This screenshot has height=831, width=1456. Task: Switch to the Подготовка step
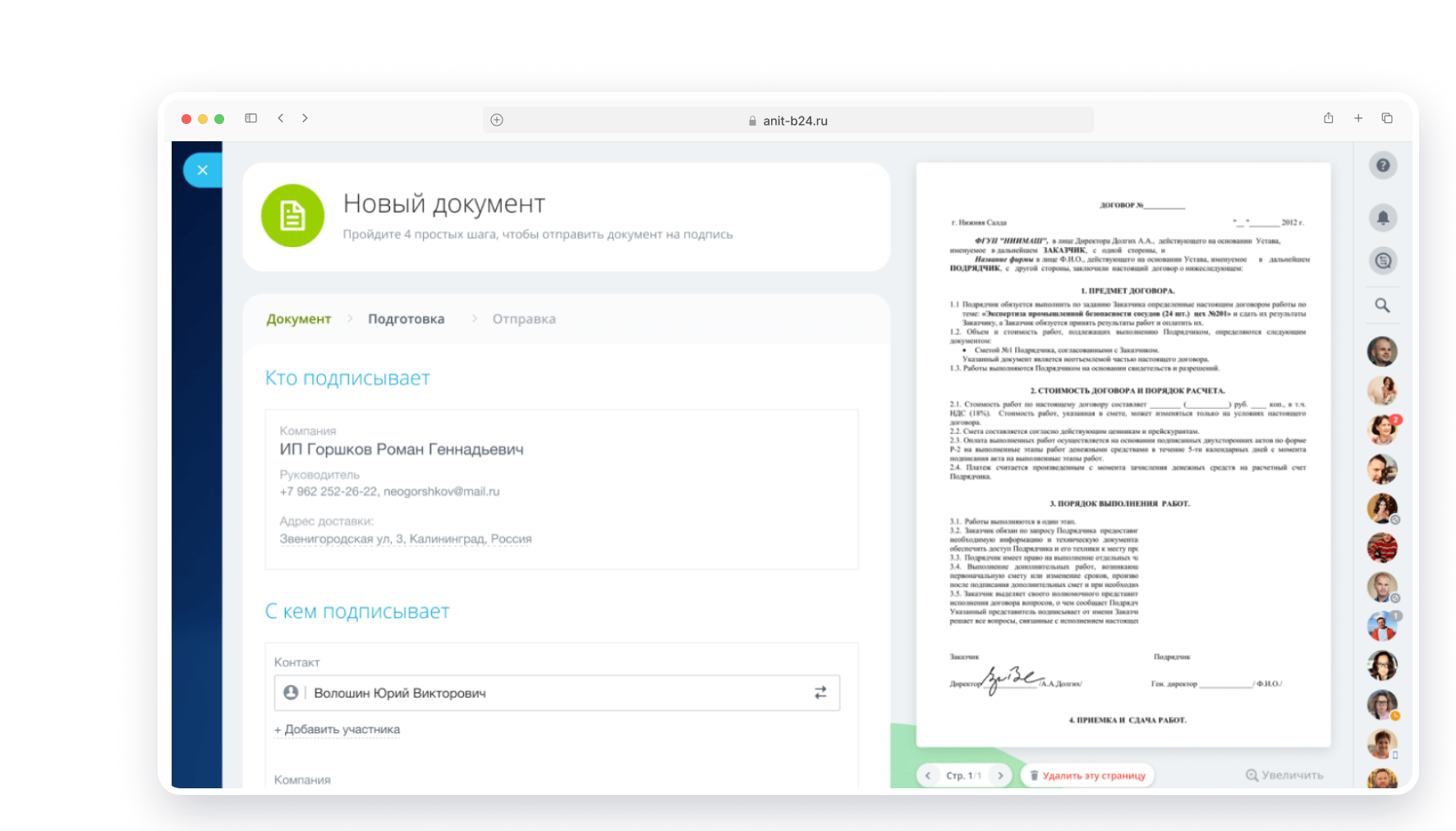pos(406,319)
